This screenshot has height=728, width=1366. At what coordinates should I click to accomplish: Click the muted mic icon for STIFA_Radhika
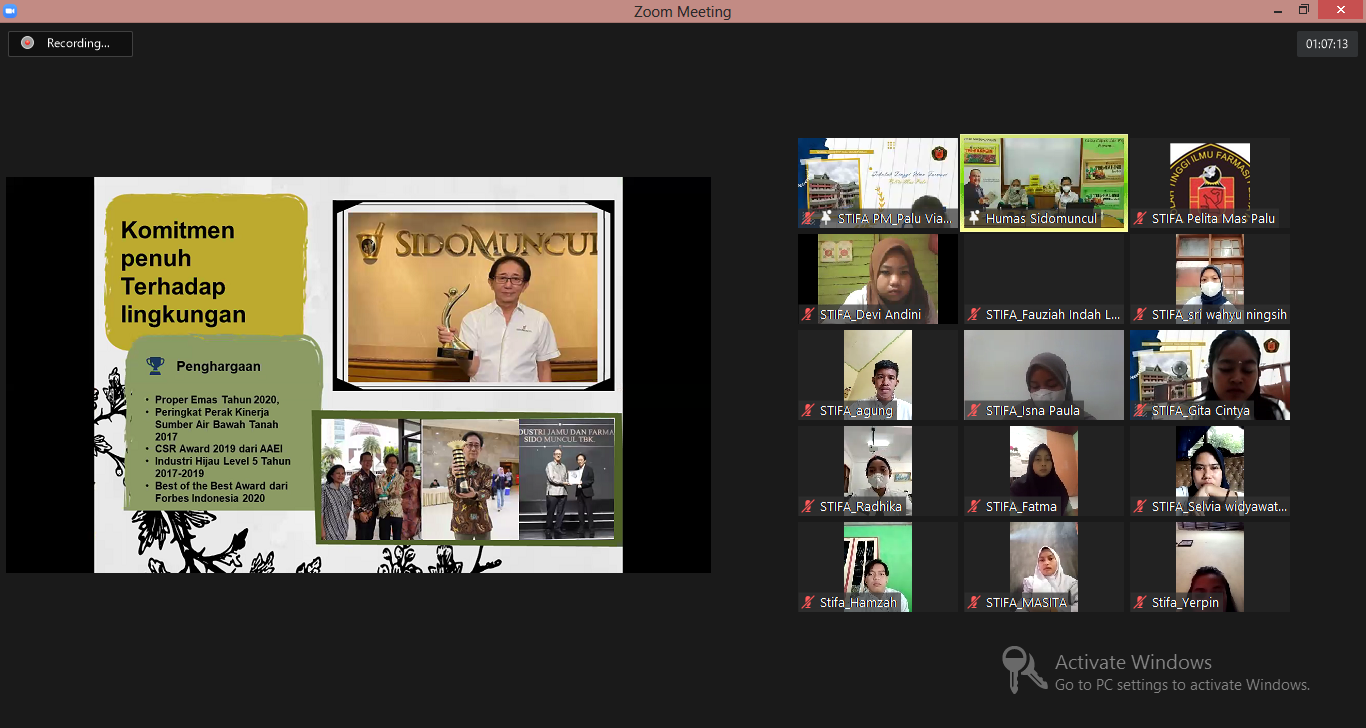[x=808, y=506]
